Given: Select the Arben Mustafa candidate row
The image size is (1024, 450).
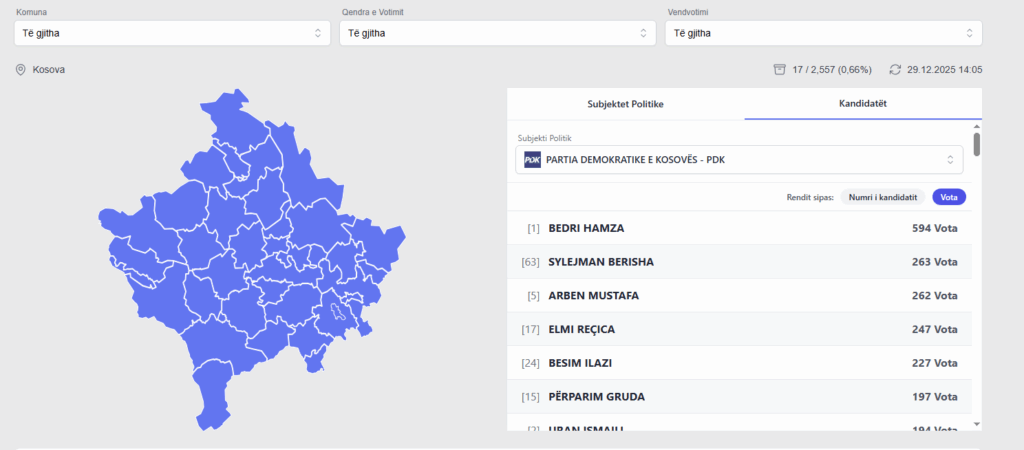Looking at the screenshot, I should click(x=740, y=296).
